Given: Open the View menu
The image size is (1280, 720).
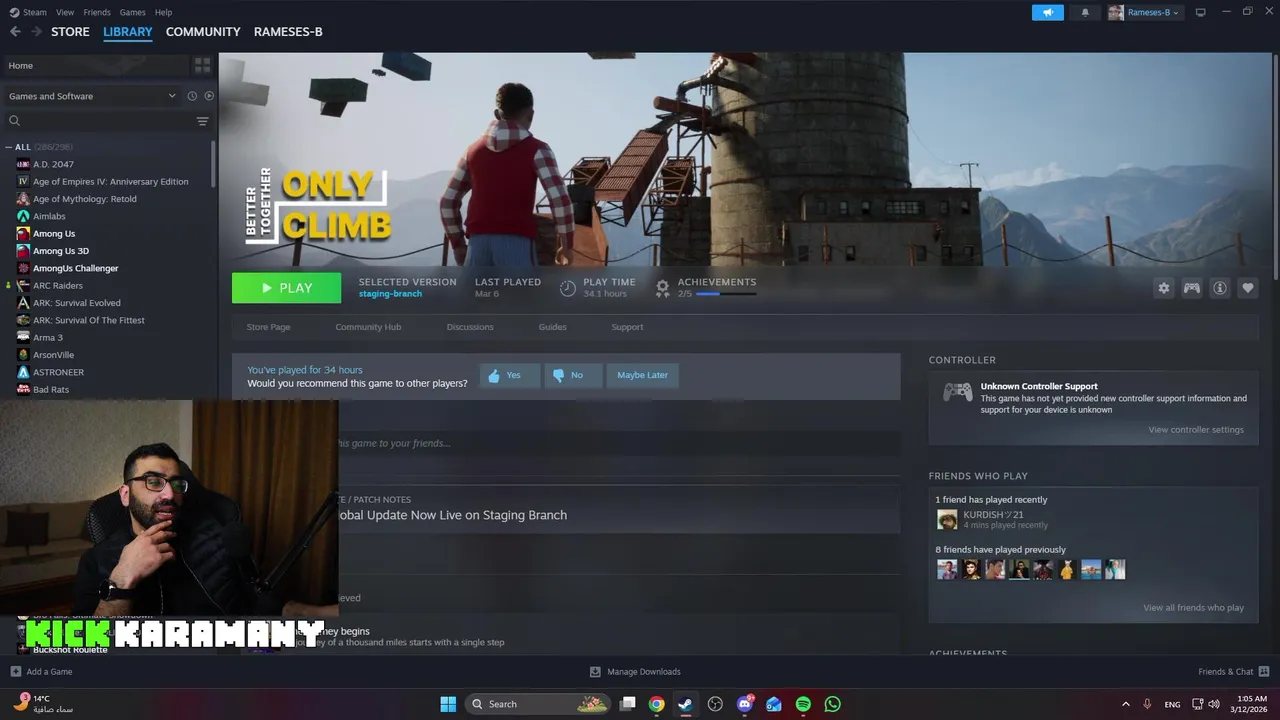Looking at the screenshot, I should click(65, 12).
